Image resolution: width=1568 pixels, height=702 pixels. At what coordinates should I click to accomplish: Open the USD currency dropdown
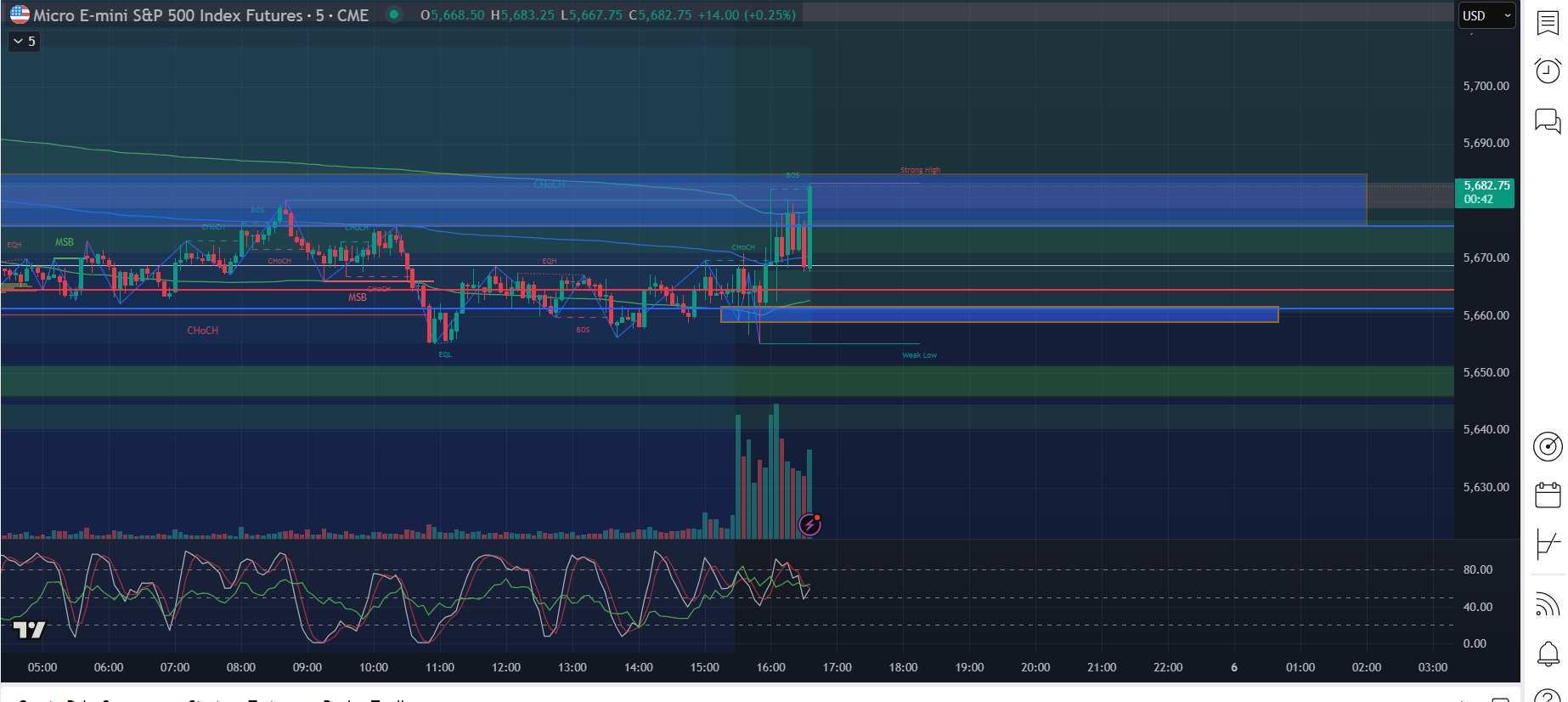pos(1487,15)
